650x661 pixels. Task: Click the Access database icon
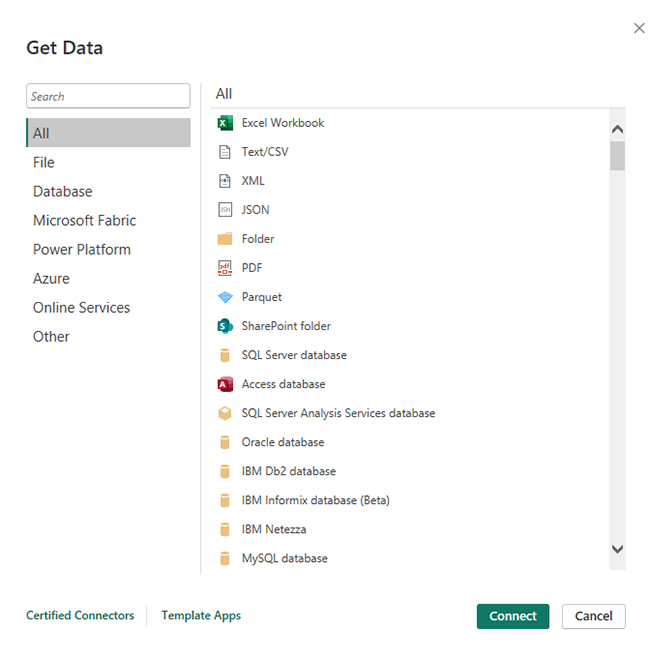[225, 384]
